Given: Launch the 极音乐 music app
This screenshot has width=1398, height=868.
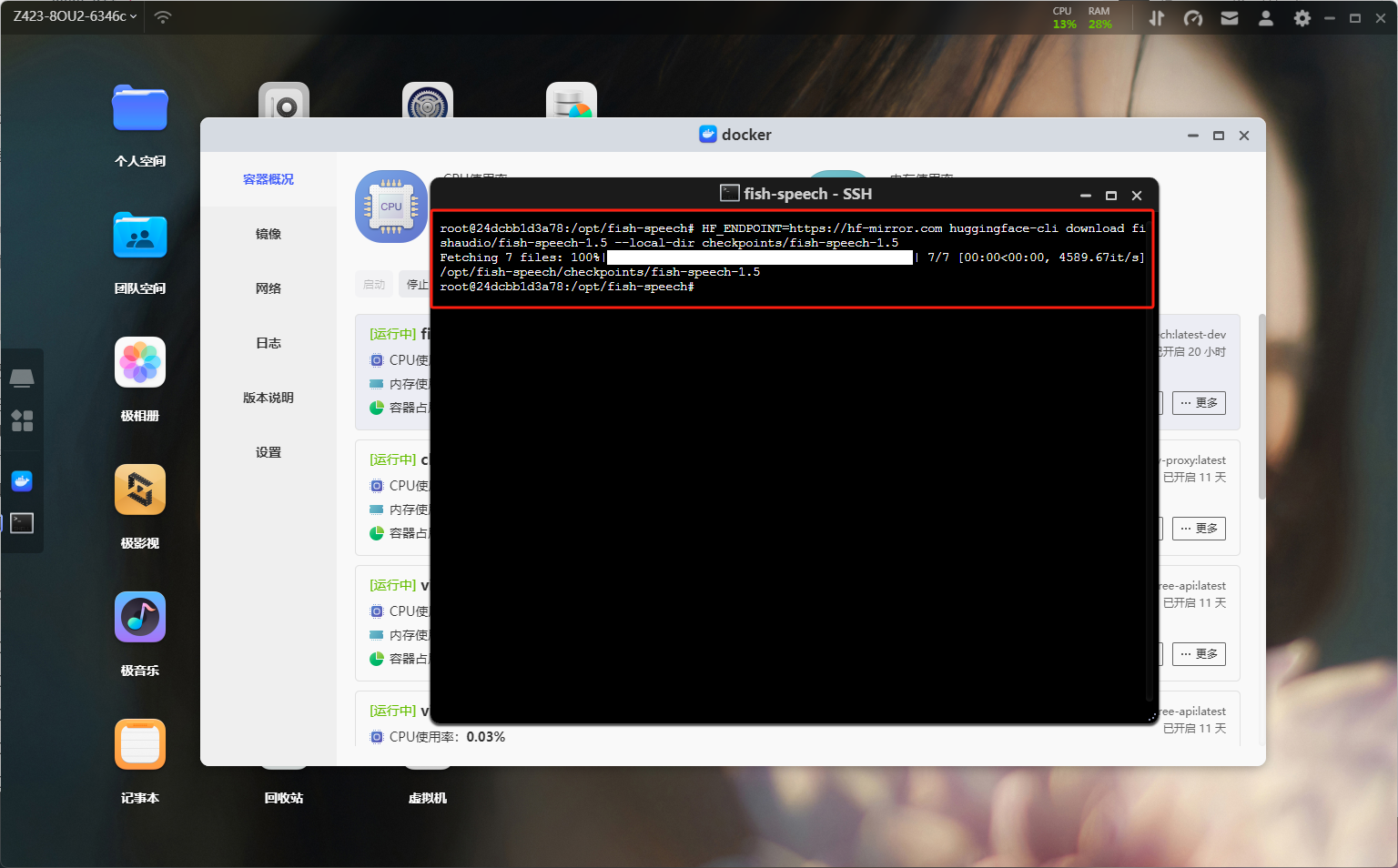Looking at the screenshot, I should pyautogui.click(x=140, y=617).
